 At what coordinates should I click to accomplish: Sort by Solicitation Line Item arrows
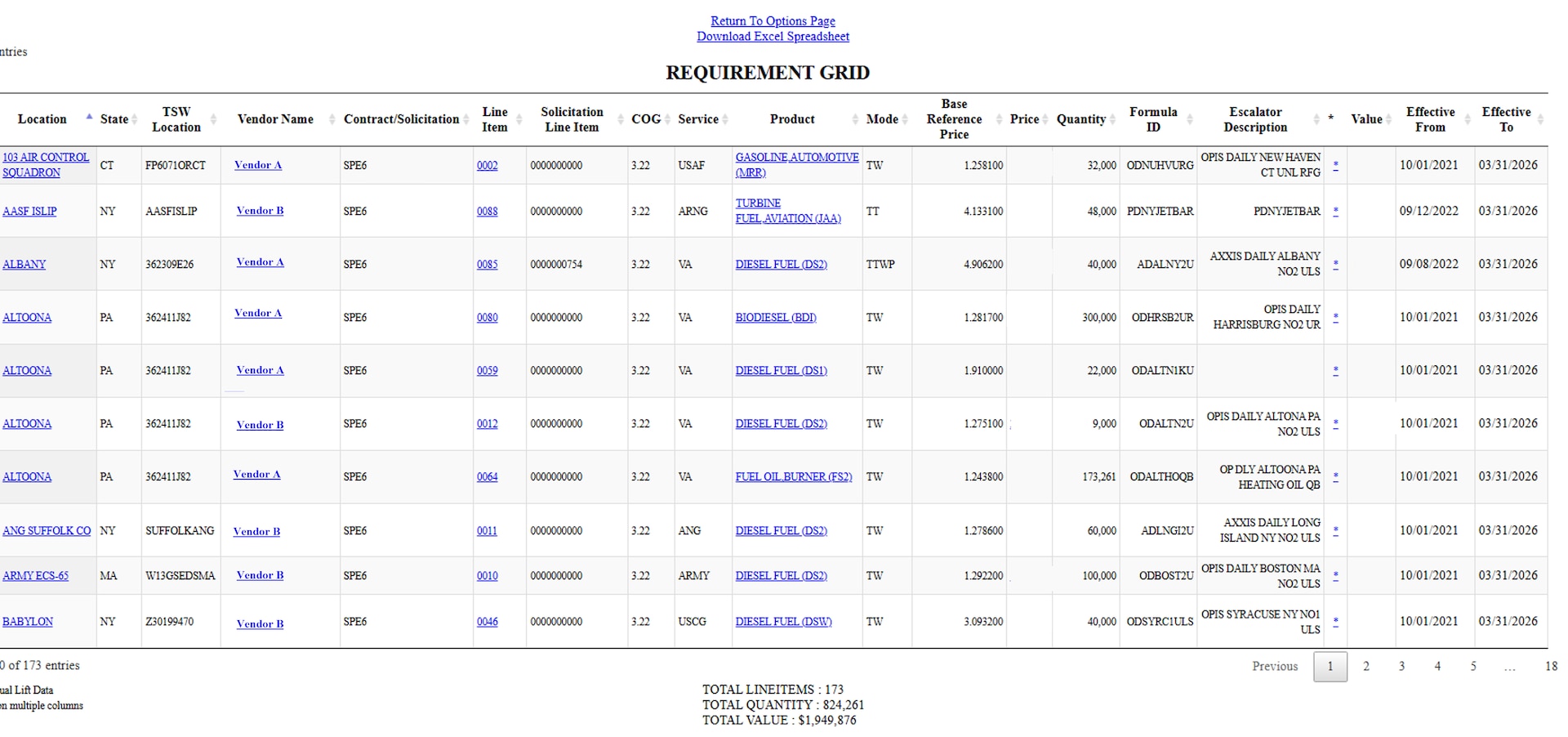coord(621,119)
